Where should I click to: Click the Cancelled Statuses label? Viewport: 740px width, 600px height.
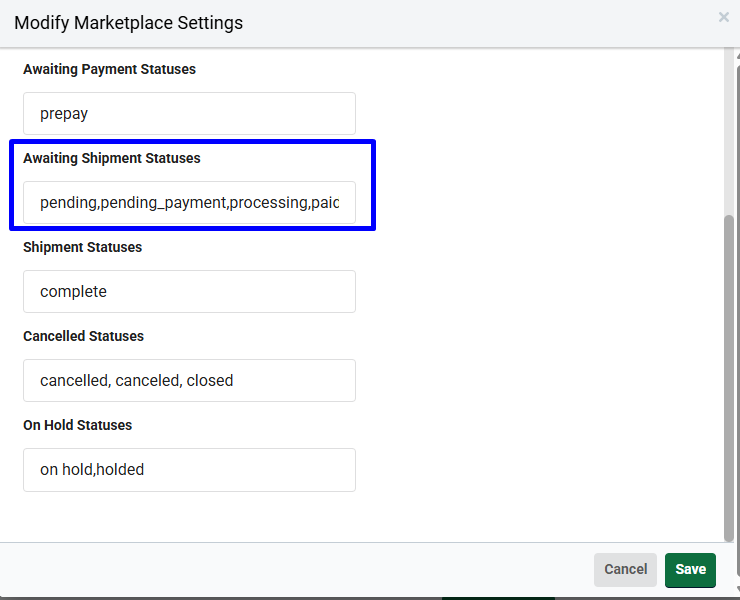pyautogui.click(x=84, y=336)
